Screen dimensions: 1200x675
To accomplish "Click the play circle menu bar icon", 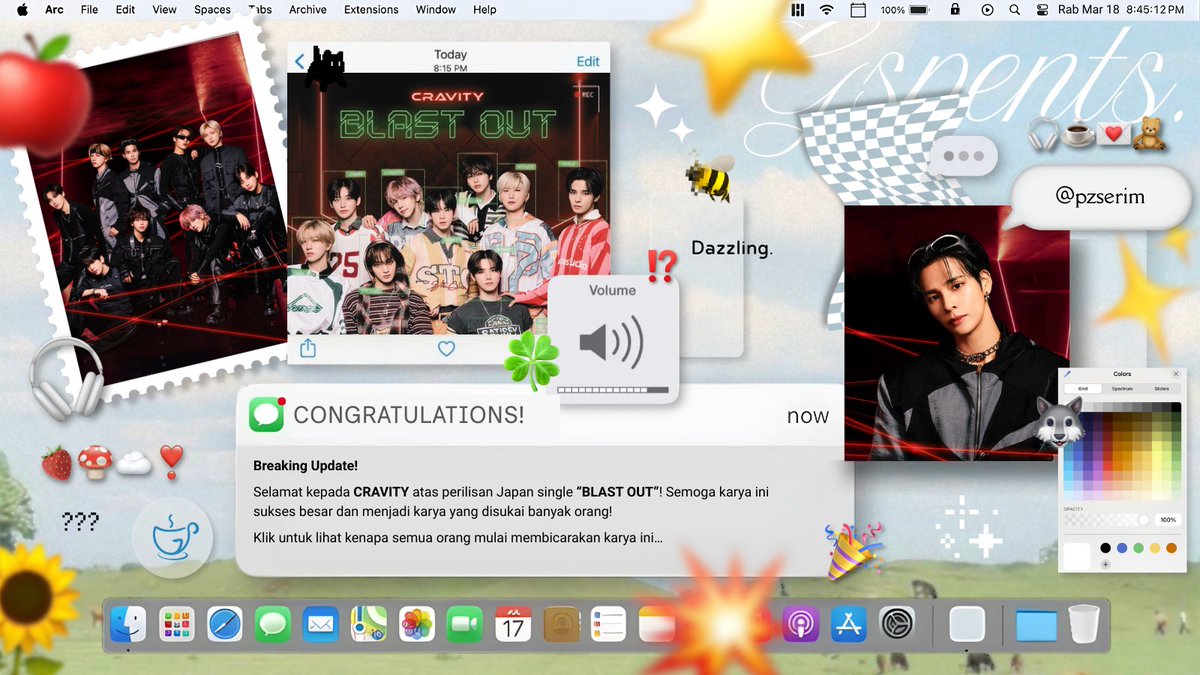I will (x=988, y=9).
